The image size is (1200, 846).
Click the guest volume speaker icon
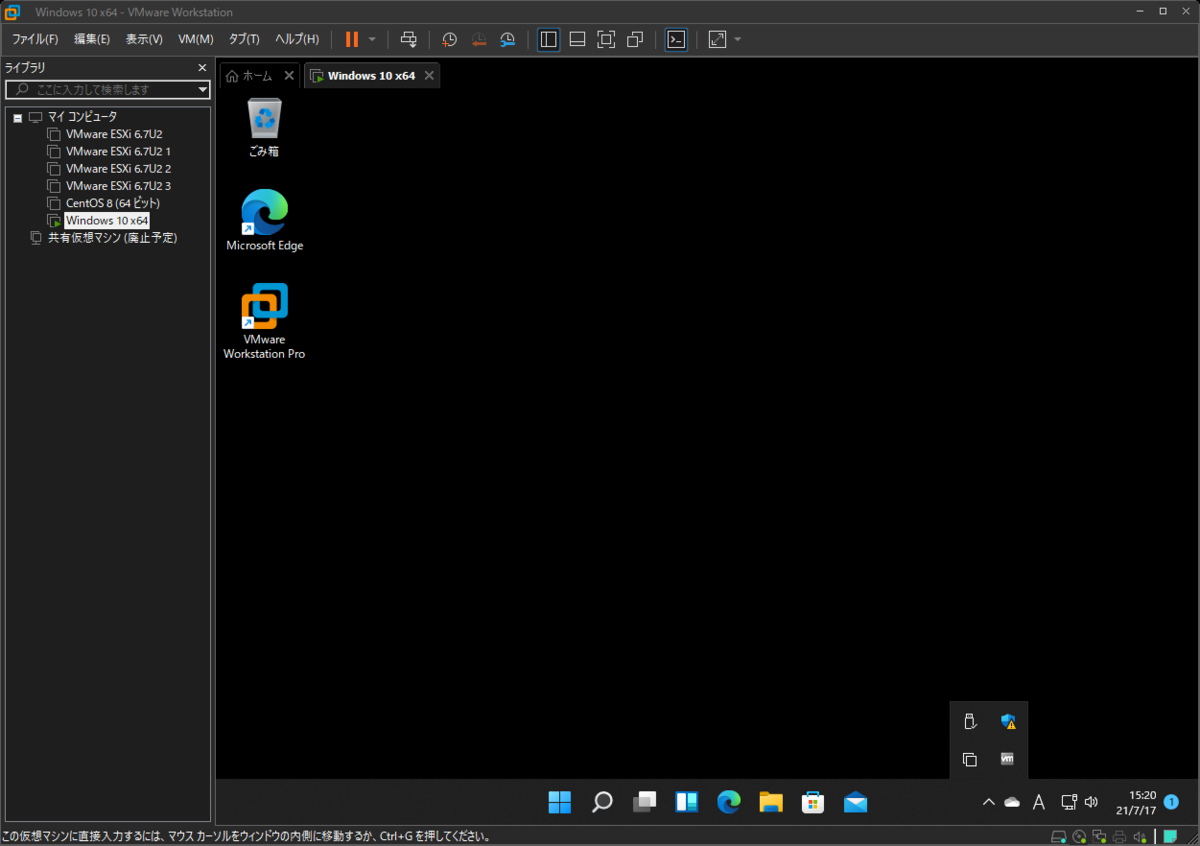point(1091,802)
